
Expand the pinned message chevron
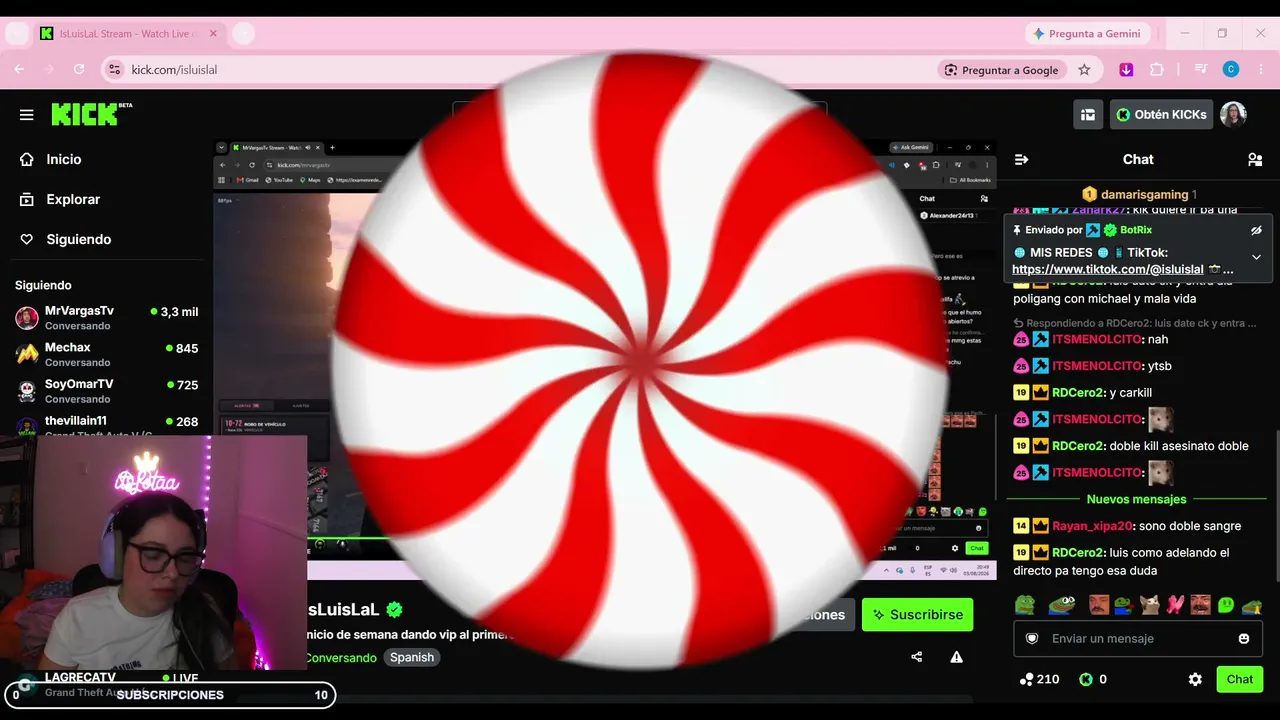pyautogui.click(x=1256, y=257)
